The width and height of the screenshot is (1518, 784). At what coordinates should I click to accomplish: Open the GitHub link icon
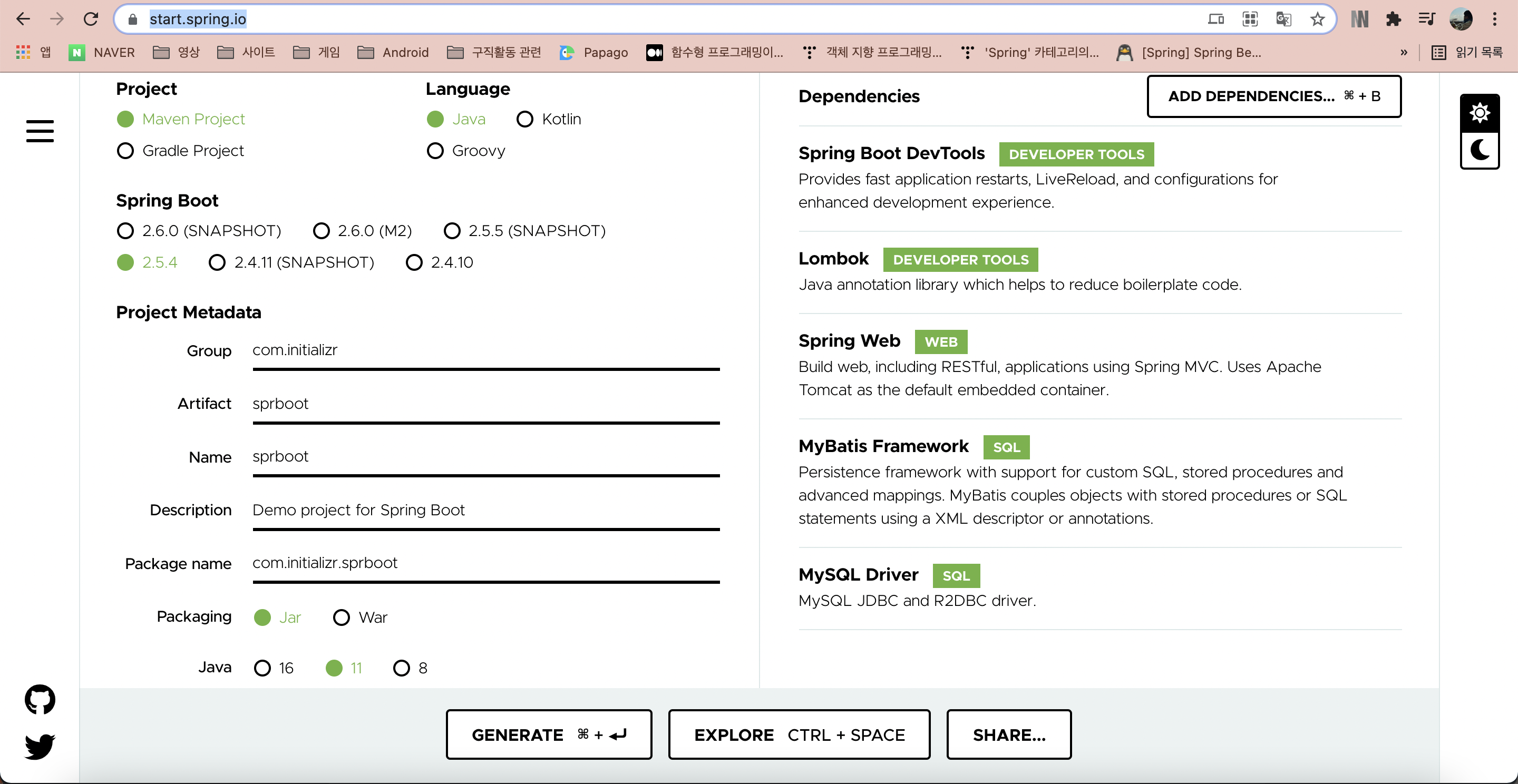40,699
